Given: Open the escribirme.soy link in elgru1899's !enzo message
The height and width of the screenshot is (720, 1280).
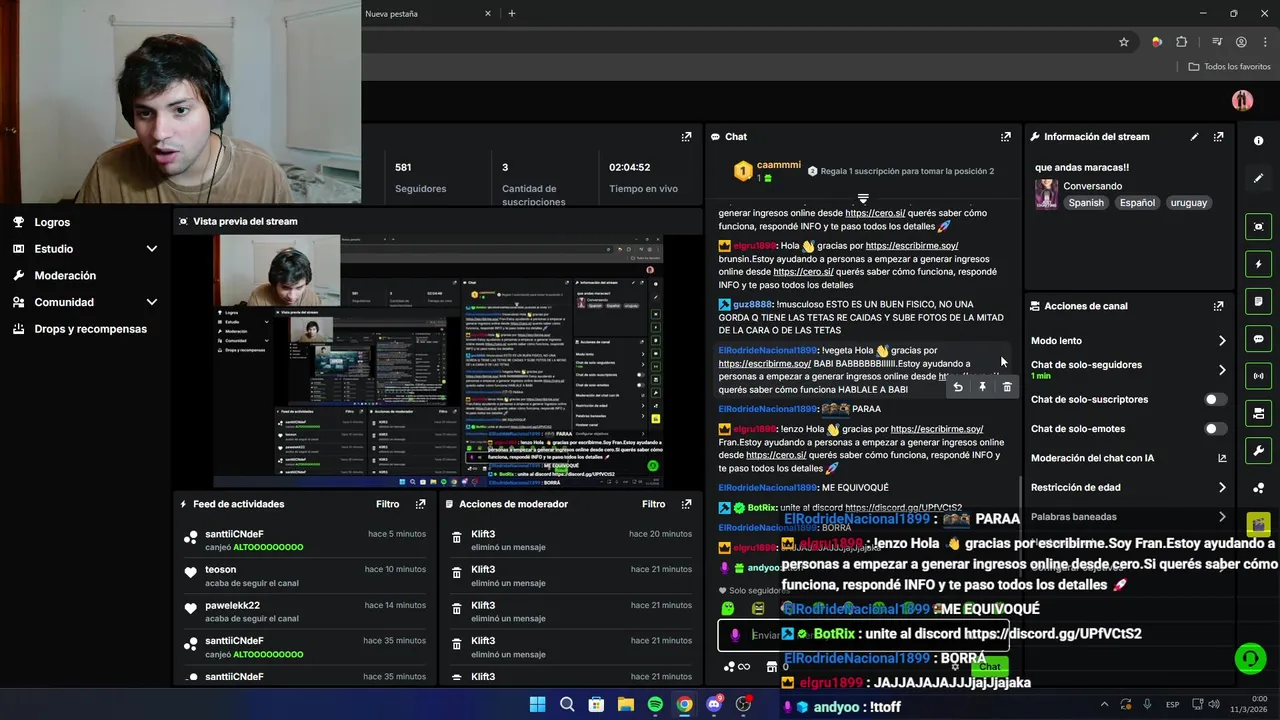Looking at the screenshot, I should (936, 429).
